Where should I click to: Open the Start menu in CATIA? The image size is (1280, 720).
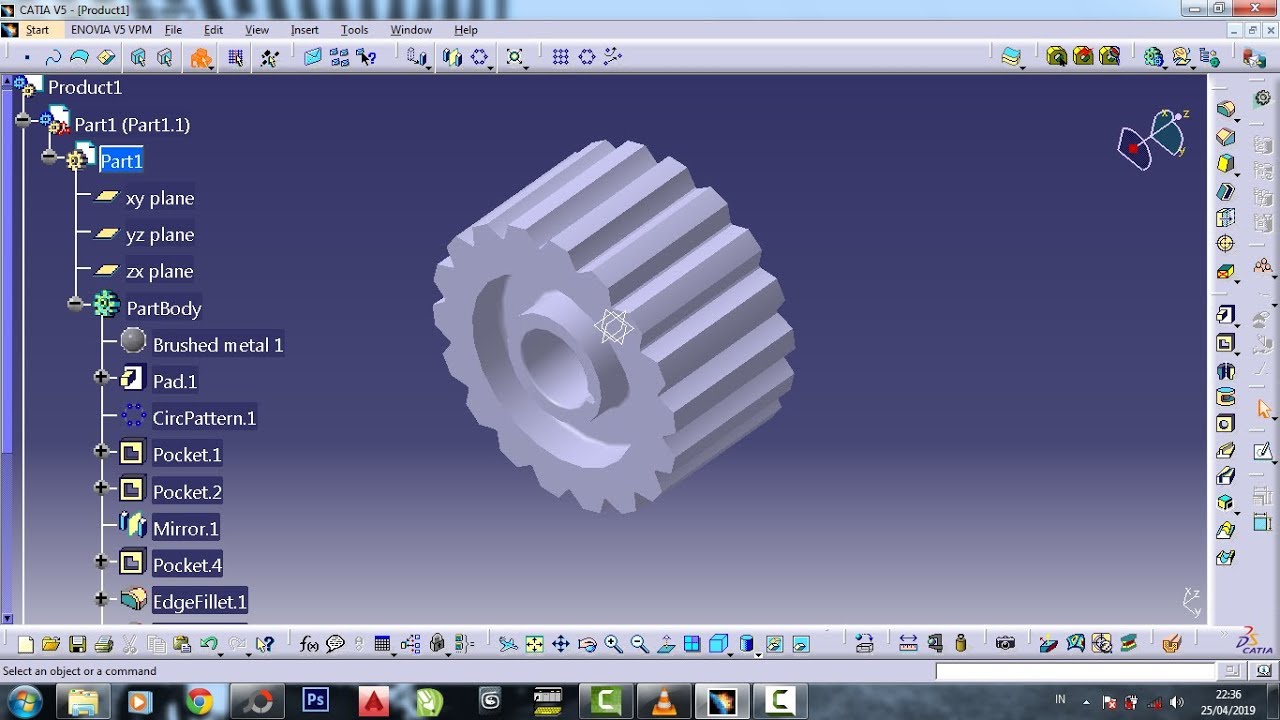(37, 30)
